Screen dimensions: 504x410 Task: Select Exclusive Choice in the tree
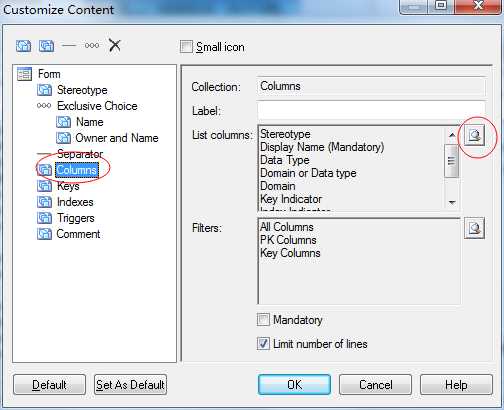[x=97, y=106]
